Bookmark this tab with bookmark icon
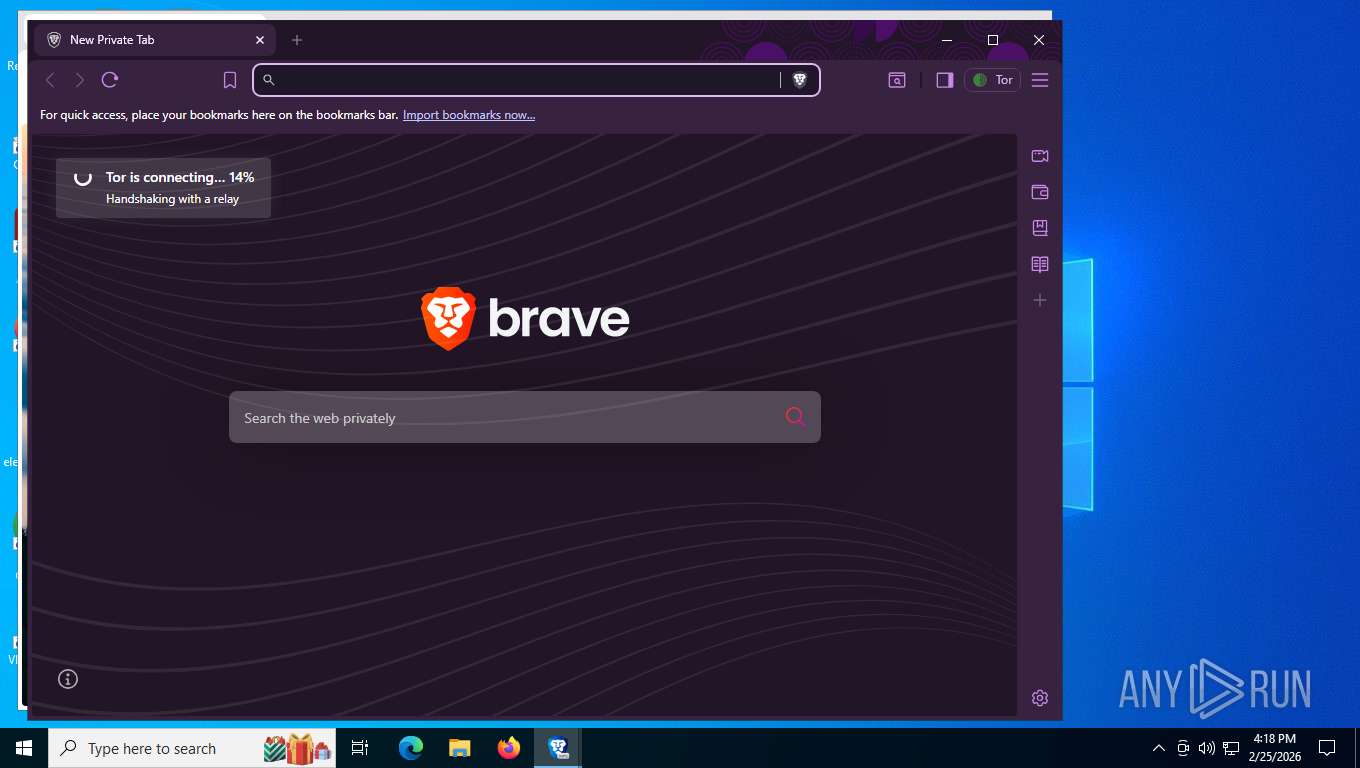The height and width of the screenshot is (768, 1360). (x=230, y=80)
